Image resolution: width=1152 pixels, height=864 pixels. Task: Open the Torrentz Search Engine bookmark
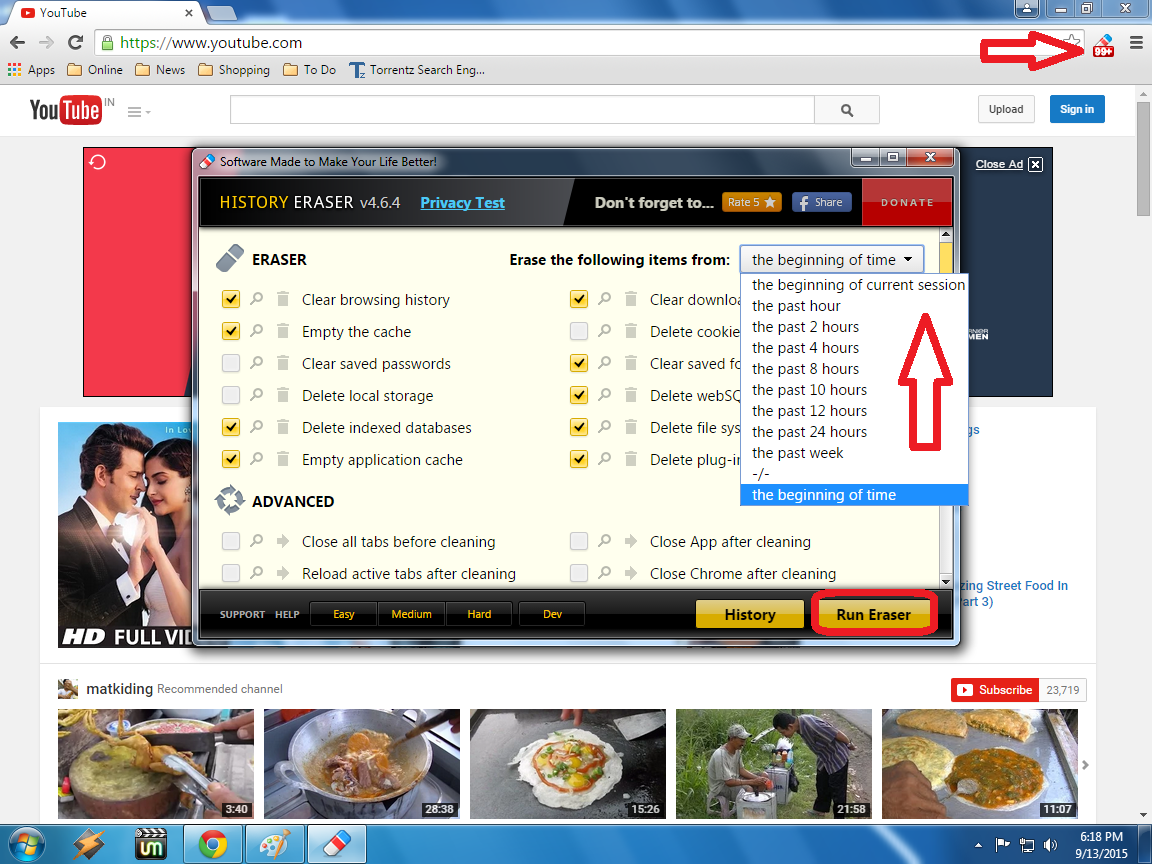pyautogui.click(x=417, y=70)
